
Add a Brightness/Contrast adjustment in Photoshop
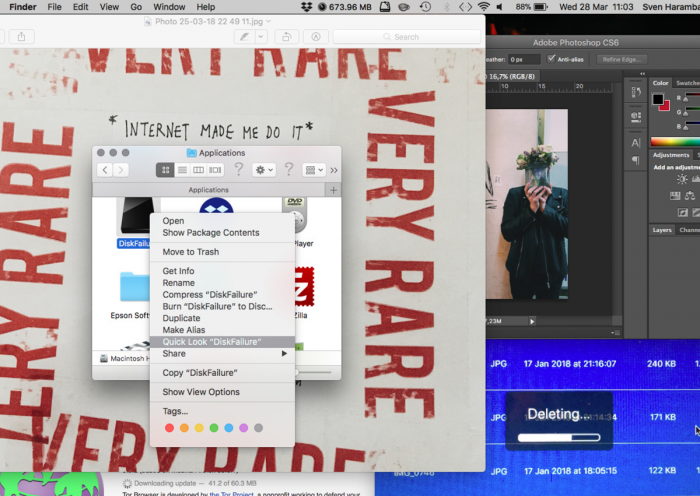[682, 179]
